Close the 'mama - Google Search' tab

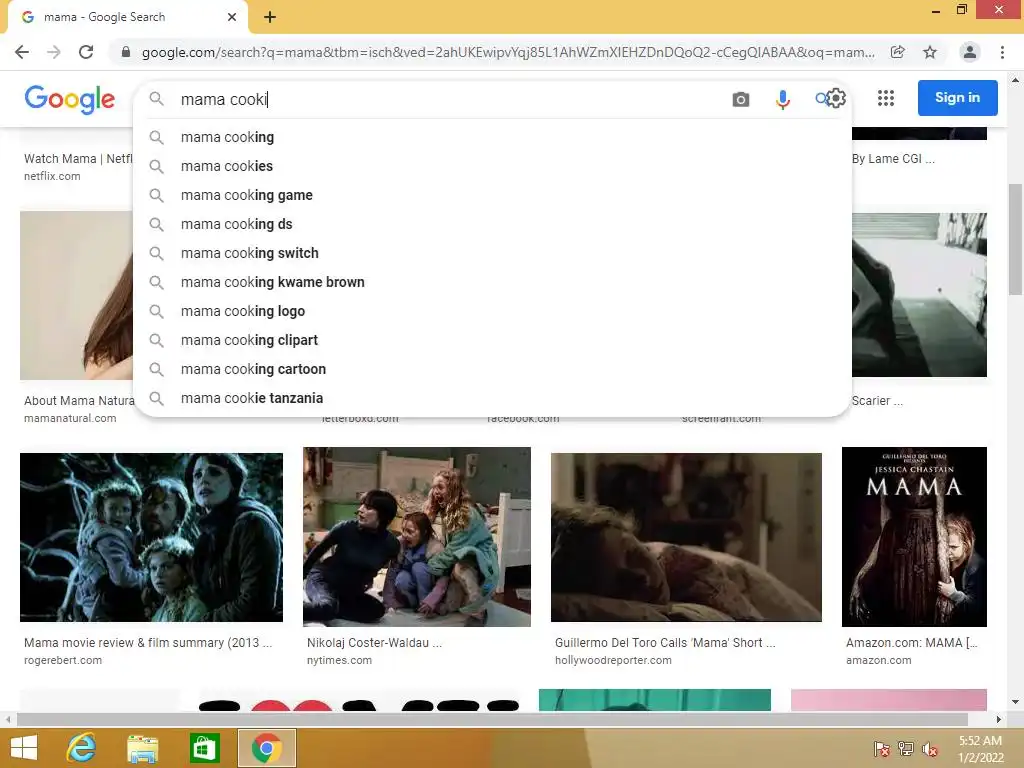coord(232,17)
